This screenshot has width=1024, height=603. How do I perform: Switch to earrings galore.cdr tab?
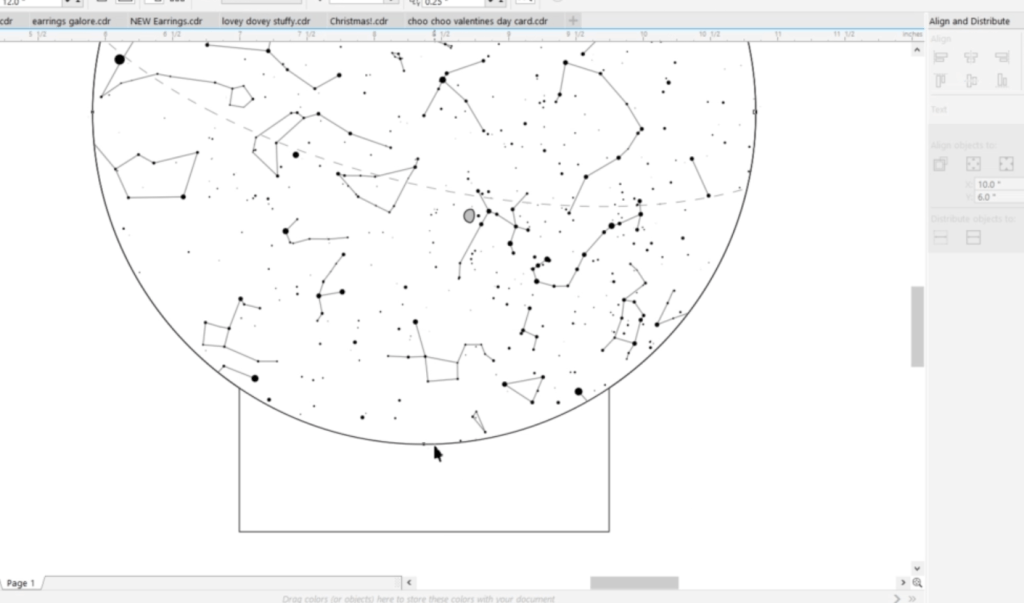pyautogui.click(x=71, y=21)
